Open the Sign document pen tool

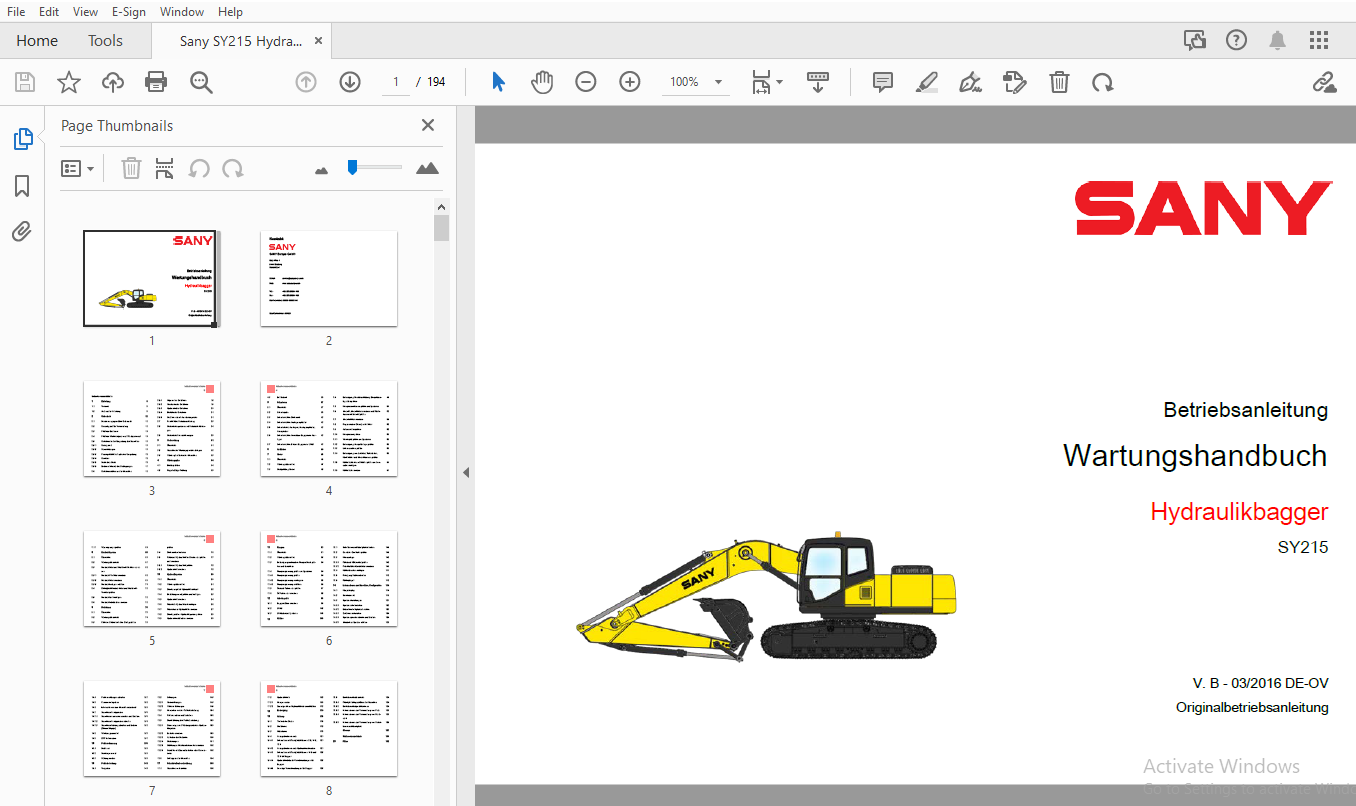point(970,82)
